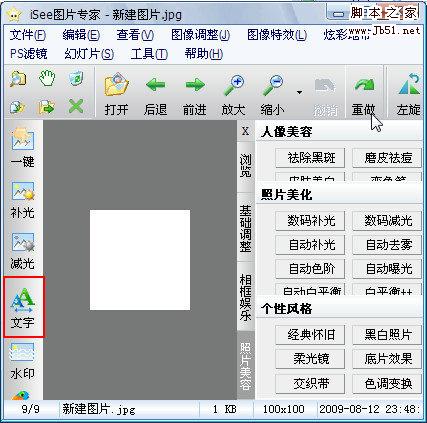The width and height of the screenshot is (427, 423).
Task: Click the 100x100 dimensions in status bar
Action: click(284, 409)
